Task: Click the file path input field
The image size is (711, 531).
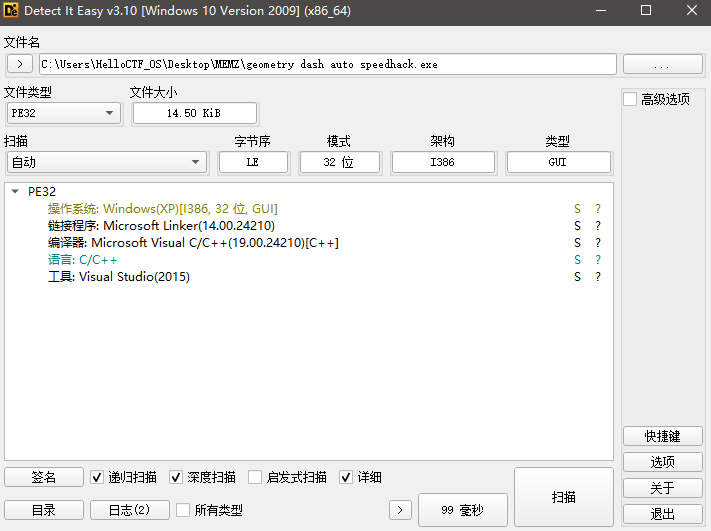Action: 327,64
